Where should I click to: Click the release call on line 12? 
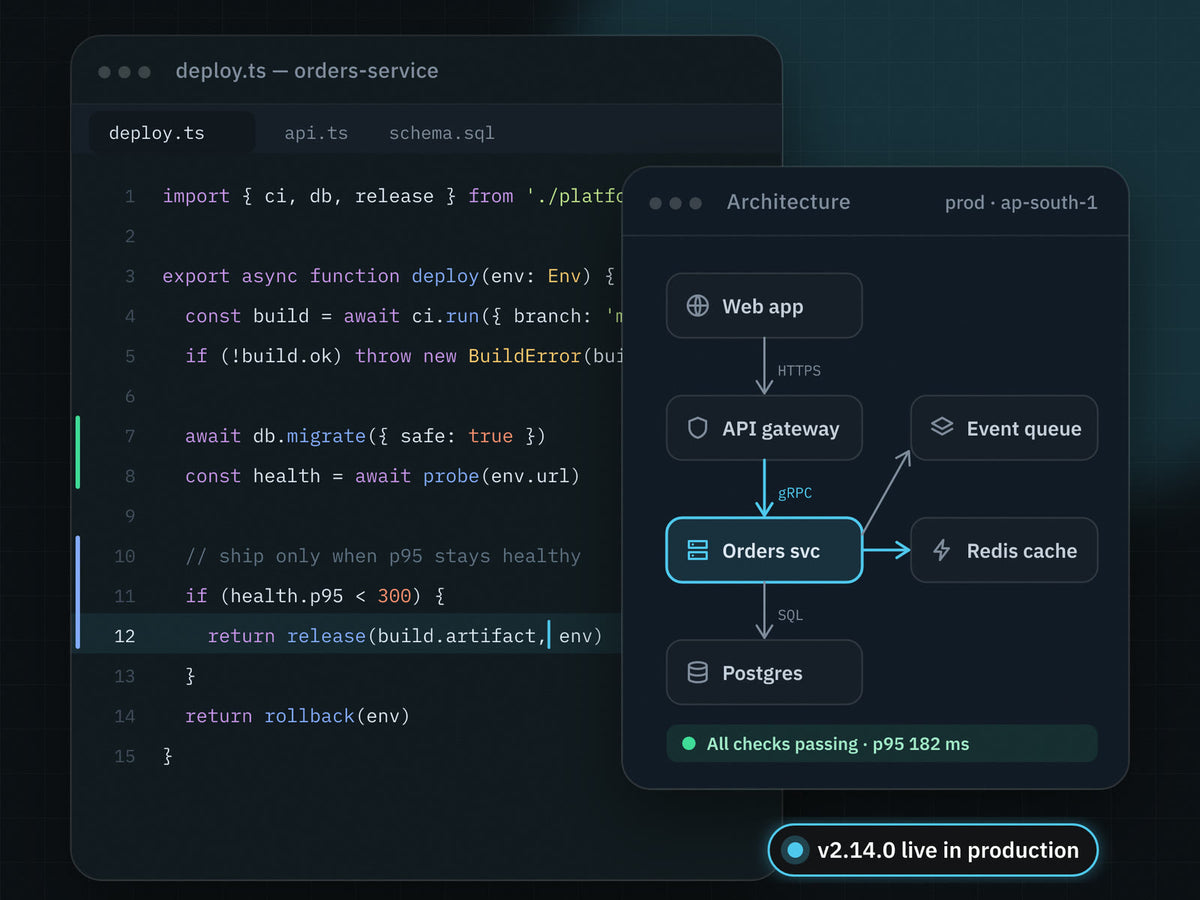pos(326,636)
